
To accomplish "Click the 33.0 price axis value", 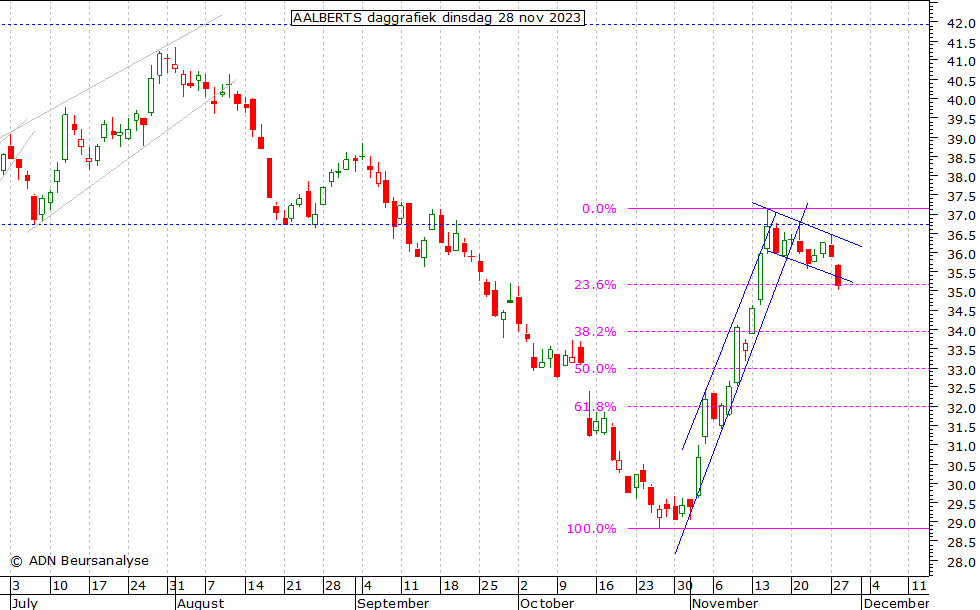I will coord(961,370).
